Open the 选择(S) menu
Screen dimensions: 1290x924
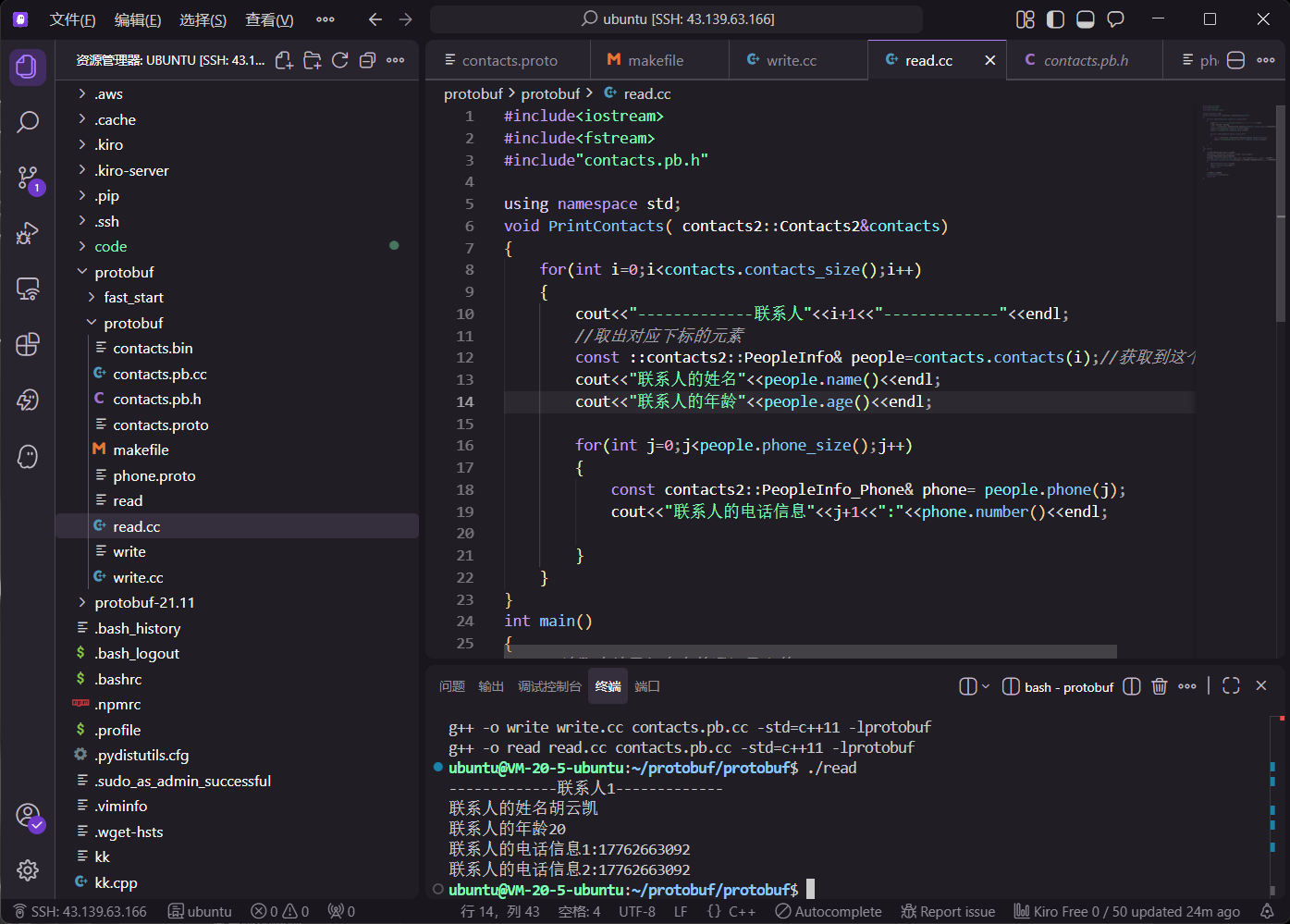[203, 19]
